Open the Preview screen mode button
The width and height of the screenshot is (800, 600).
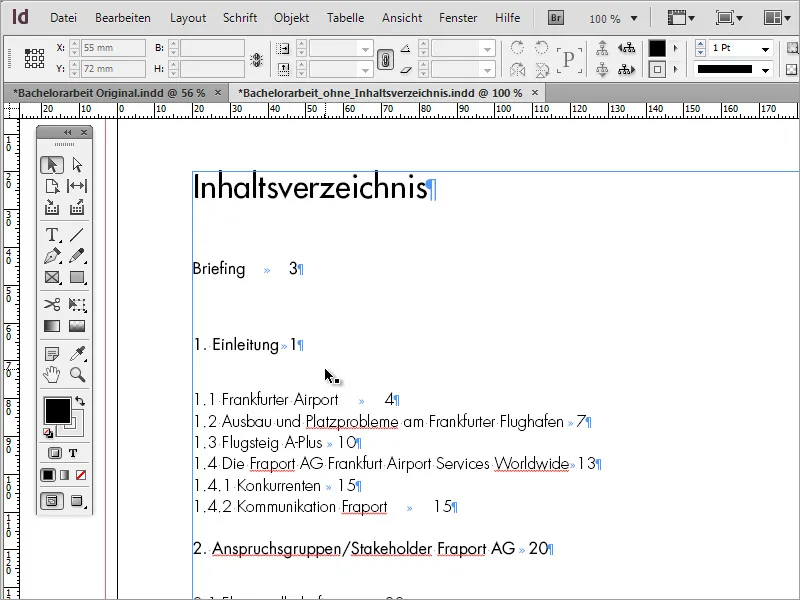pos(77,501)
